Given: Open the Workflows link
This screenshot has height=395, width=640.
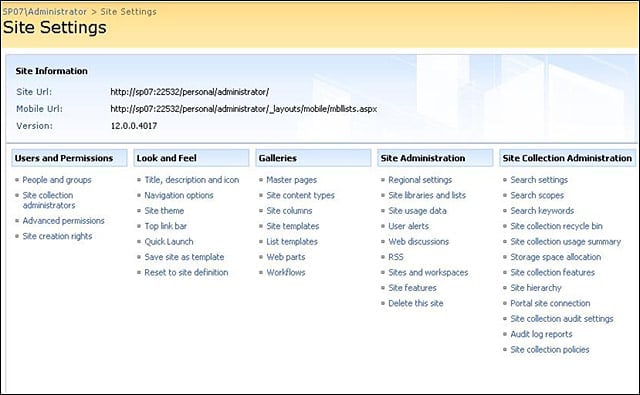Looking at the screenshot, I should pyautogui.click(x=286, y=273).
